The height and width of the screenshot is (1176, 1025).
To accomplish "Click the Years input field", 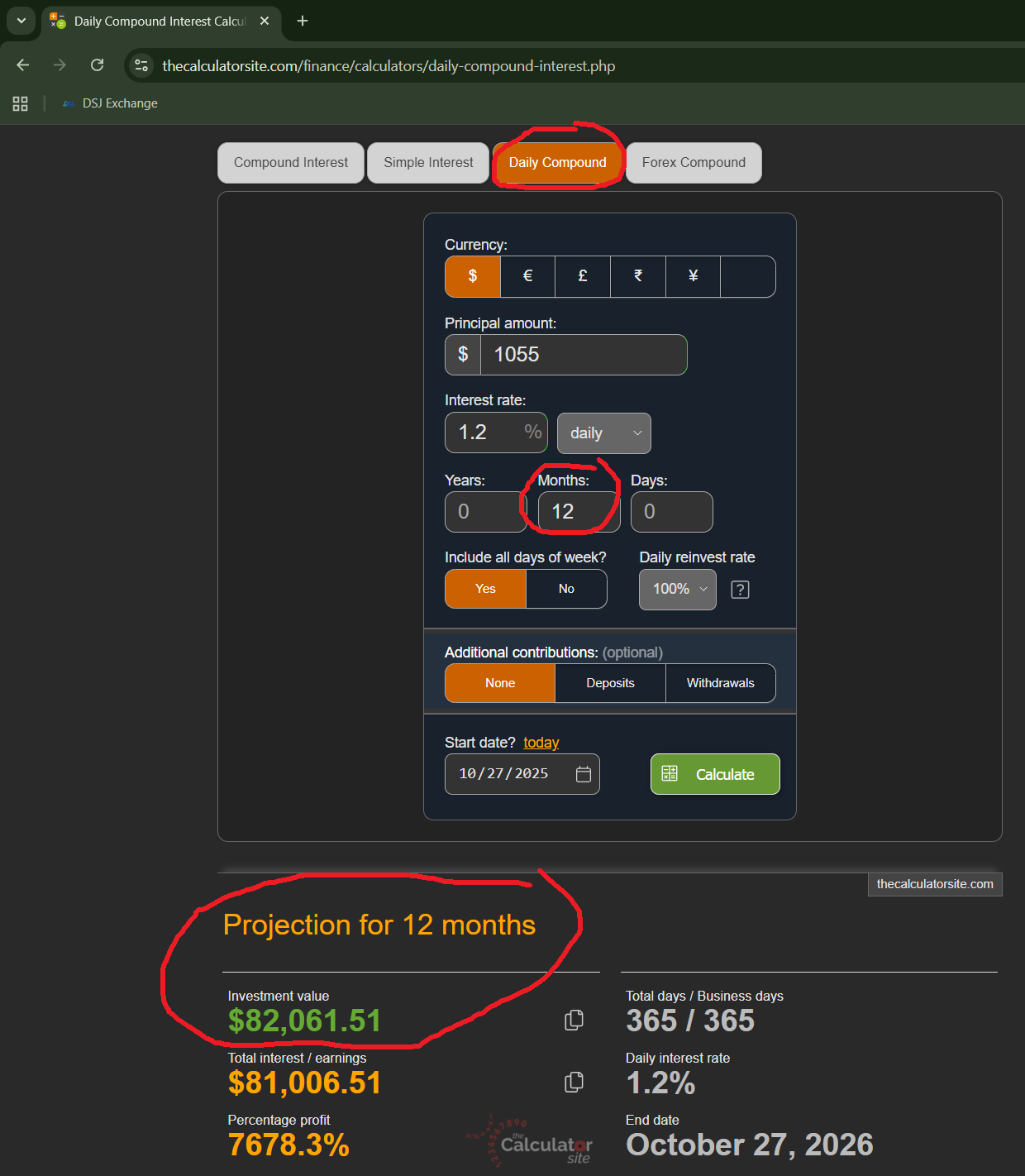I will click(x=486, y=512).
